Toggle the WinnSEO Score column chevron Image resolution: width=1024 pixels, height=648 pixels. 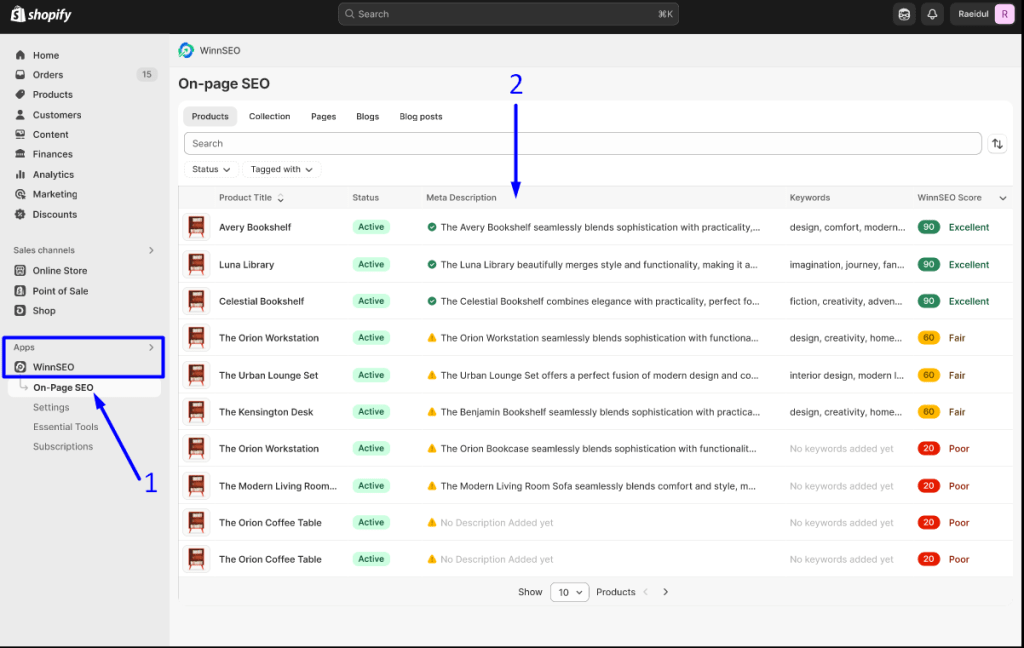pos(1002,198)
